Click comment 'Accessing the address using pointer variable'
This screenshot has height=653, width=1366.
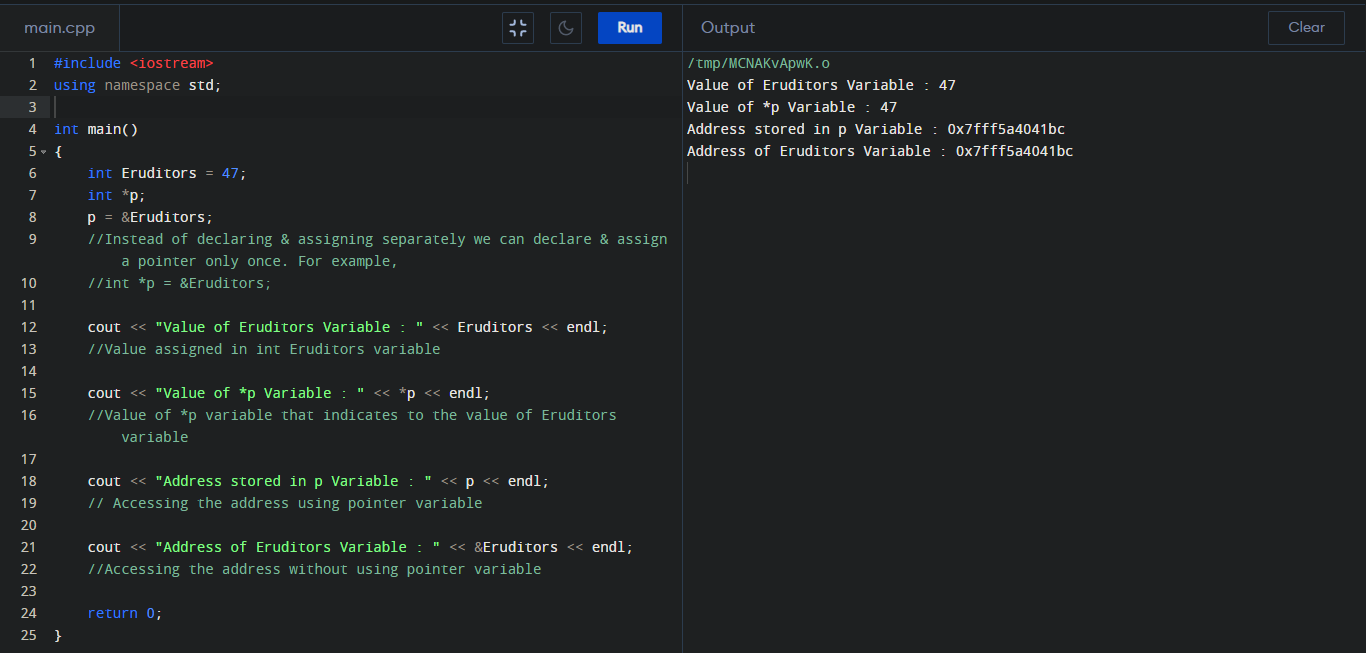pos(285,503)
